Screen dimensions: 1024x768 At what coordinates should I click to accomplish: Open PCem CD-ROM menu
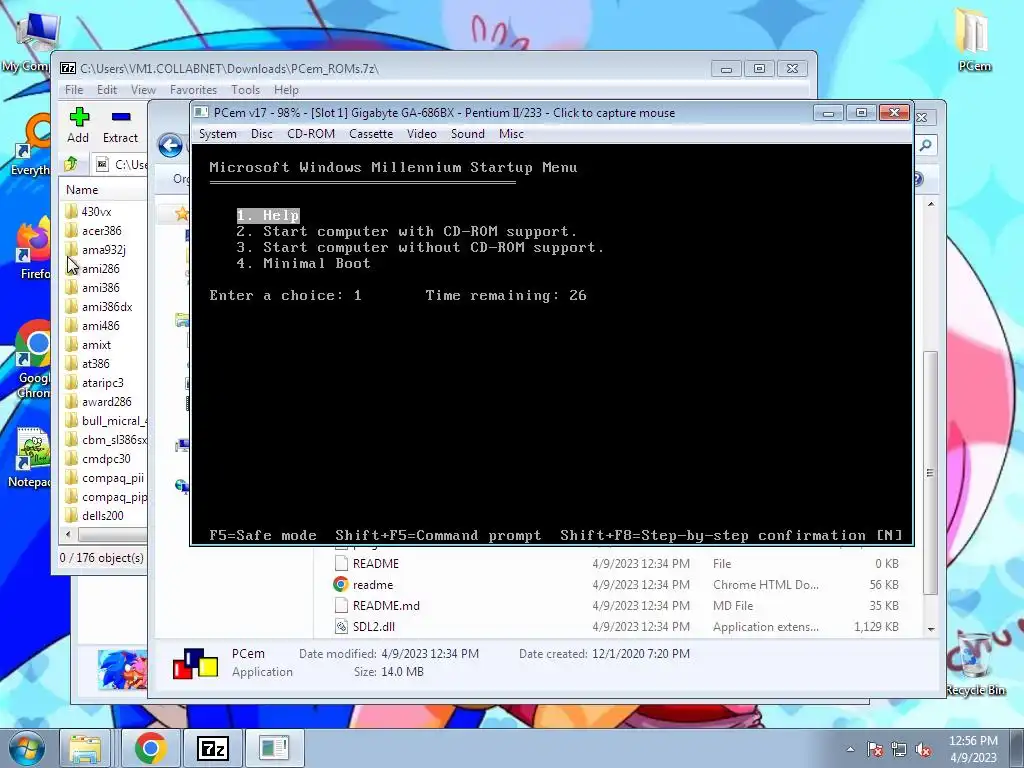pyautogui.click(x=311, y=134)
